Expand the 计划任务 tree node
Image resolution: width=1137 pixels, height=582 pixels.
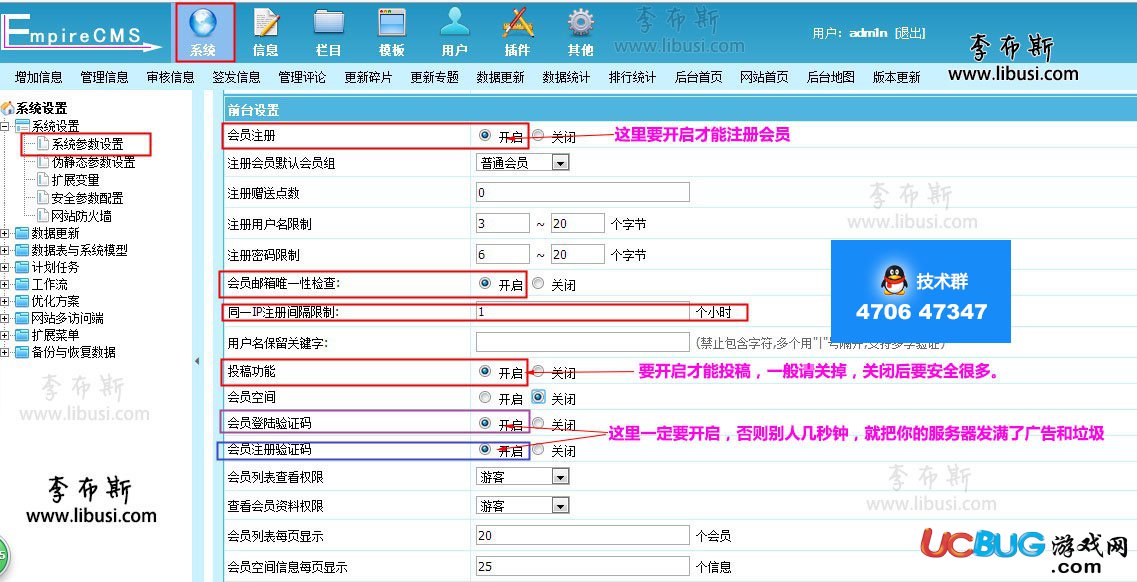click(5, 267)
